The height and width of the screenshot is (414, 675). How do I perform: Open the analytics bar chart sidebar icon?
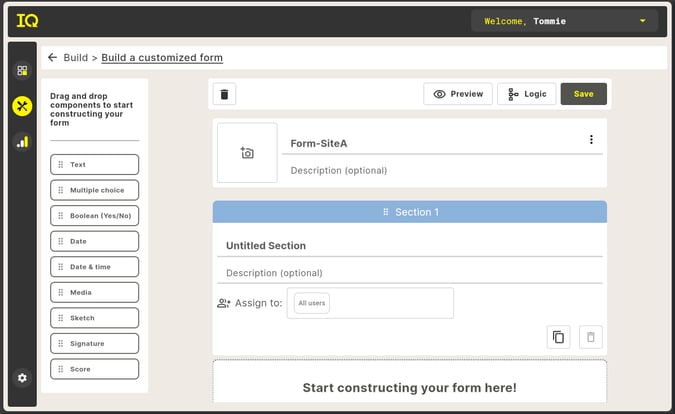(22, 142)
